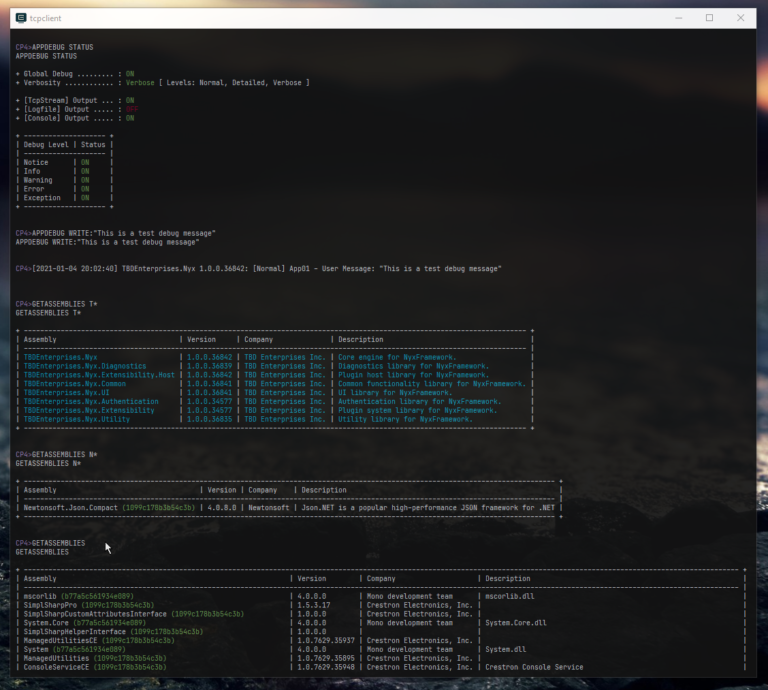
Task: Minimize the tcpclient window
Action: point(680,17)
